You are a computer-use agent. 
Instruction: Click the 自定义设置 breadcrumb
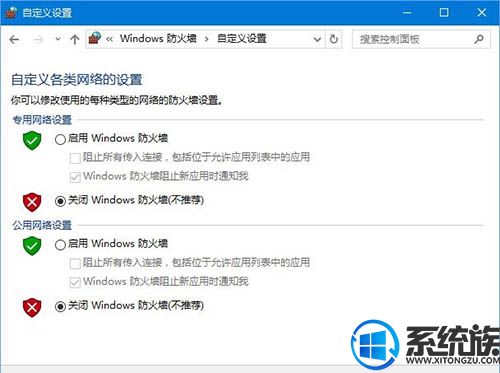point(242,39)
